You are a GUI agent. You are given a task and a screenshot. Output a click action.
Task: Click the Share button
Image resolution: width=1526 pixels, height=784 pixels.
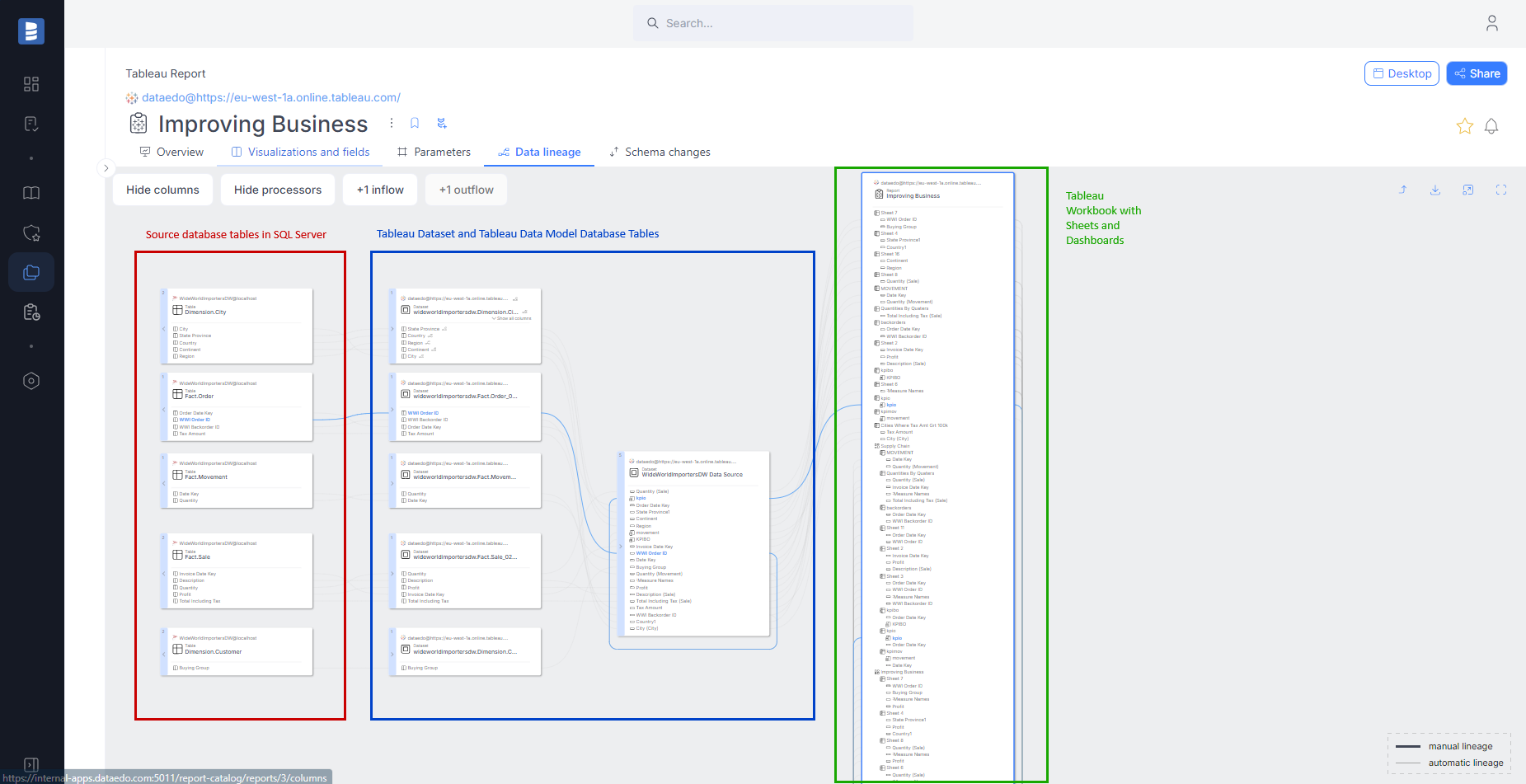pyautogui.click(x=1477, y=73)
